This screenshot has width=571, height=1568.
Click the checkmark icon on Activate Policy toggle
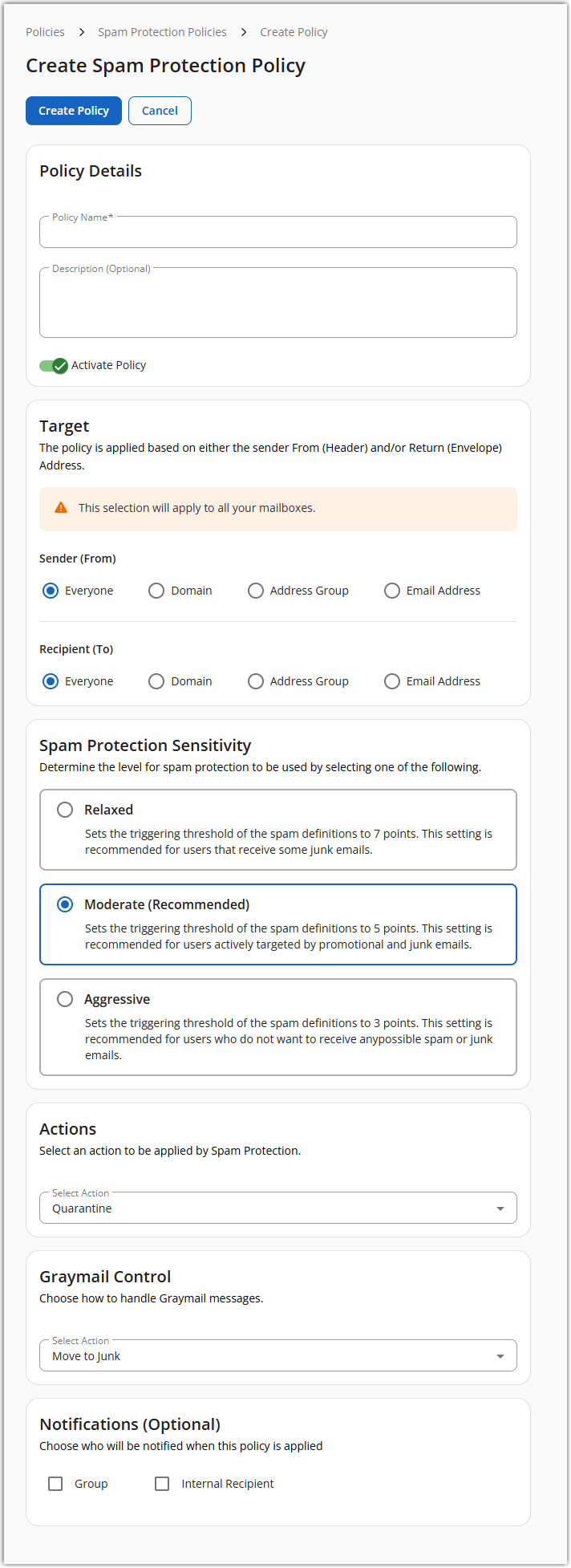click(x=59, y=365)
